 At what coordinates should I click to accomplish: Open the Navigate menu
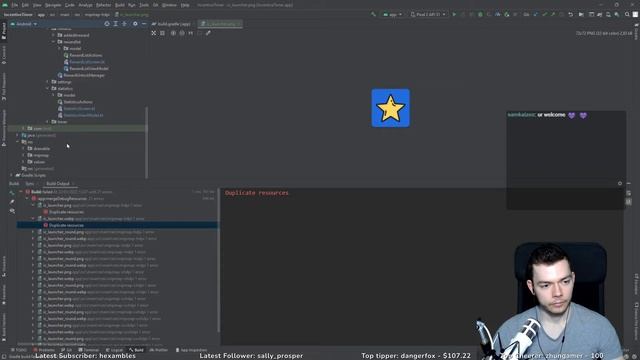tap(53, 5)
